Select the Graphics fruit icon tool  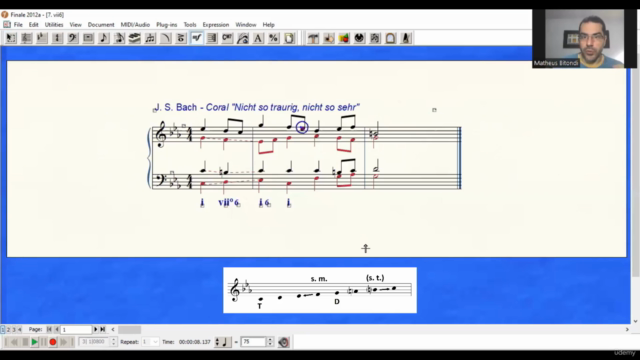click(x=344, y=38)
